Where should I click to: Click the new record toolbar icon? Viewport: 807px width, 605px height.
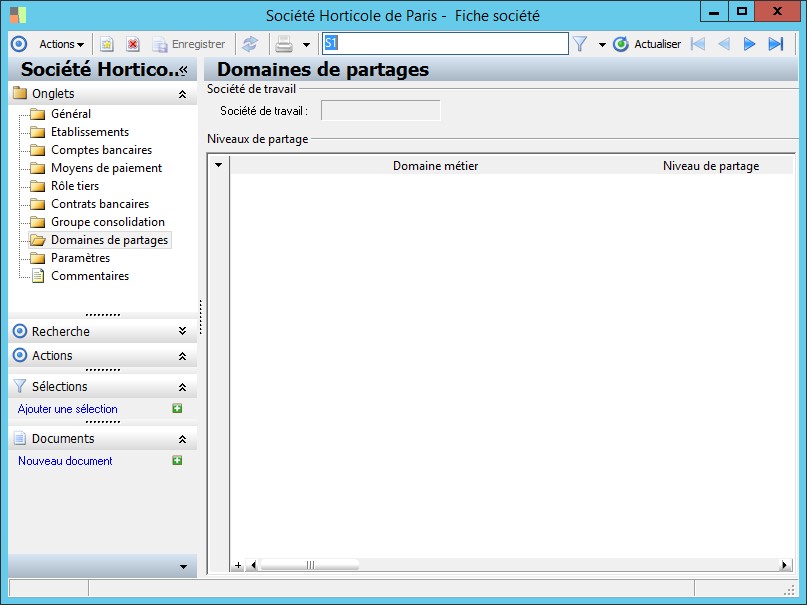(107, 44)
